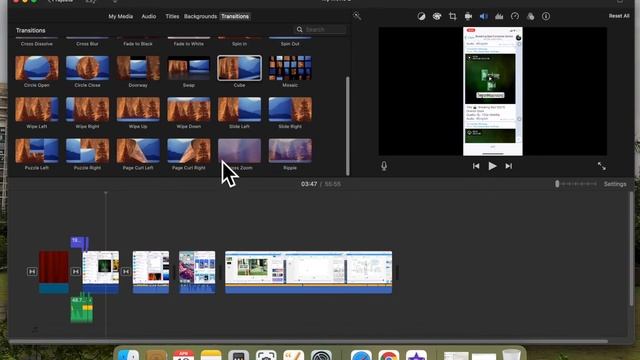Open Noise Reduction and Equalizer
The width and height of the screenshot is (640, 360).
[499, 16]
